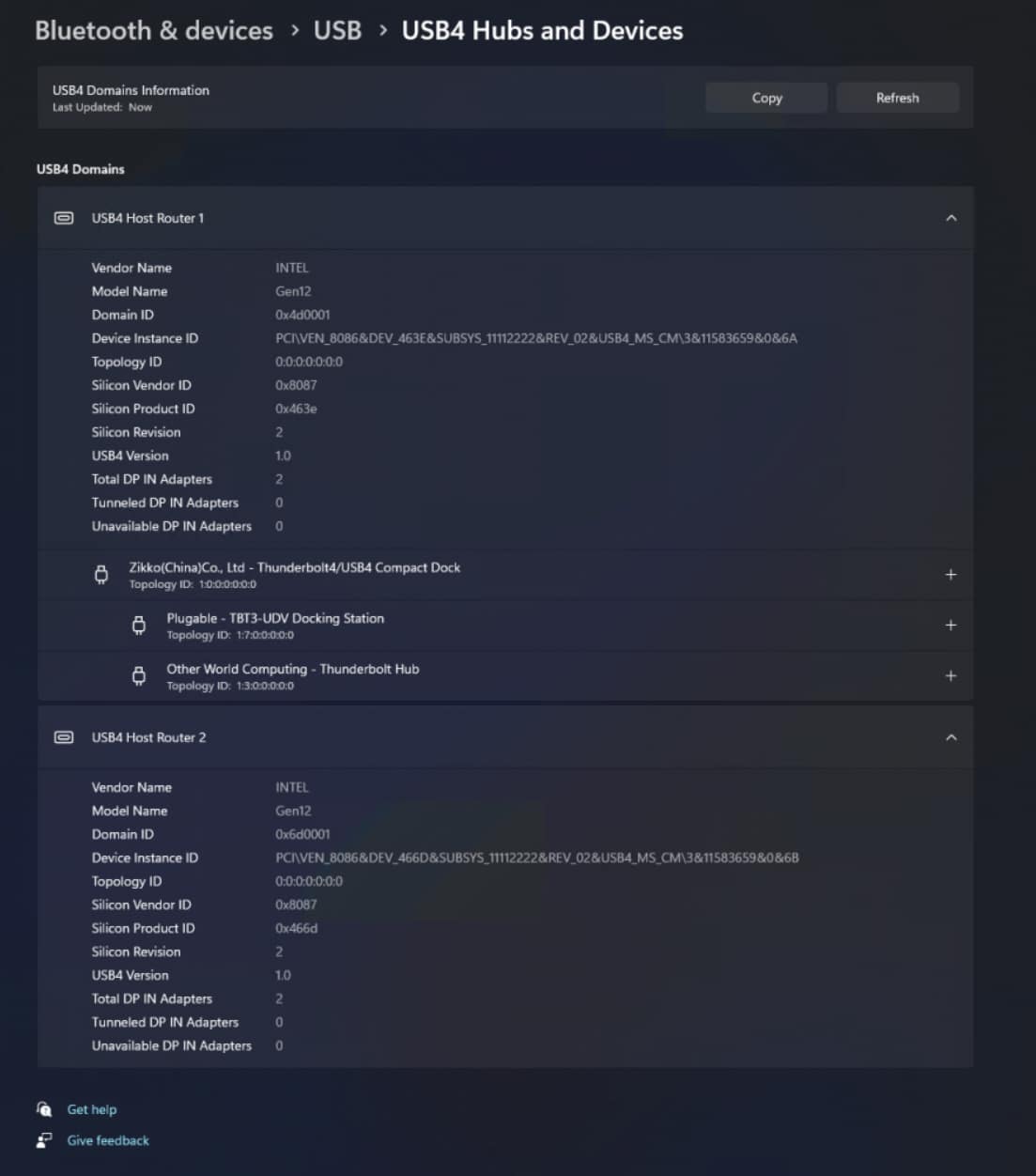1036x1176 pixels.
Task: Refresh the USB4 domains information
Action: coord(897,98)
